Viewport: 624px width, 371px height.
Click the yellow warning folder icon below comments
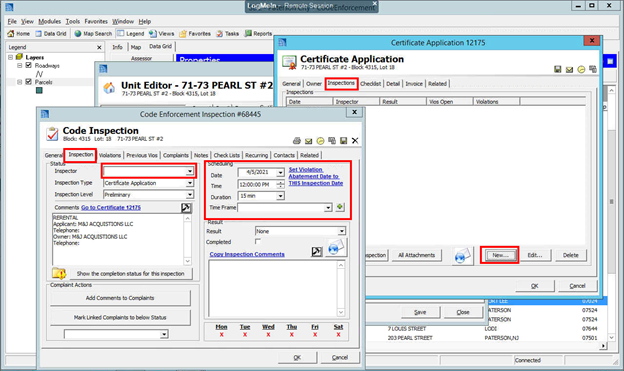(59, 273)
